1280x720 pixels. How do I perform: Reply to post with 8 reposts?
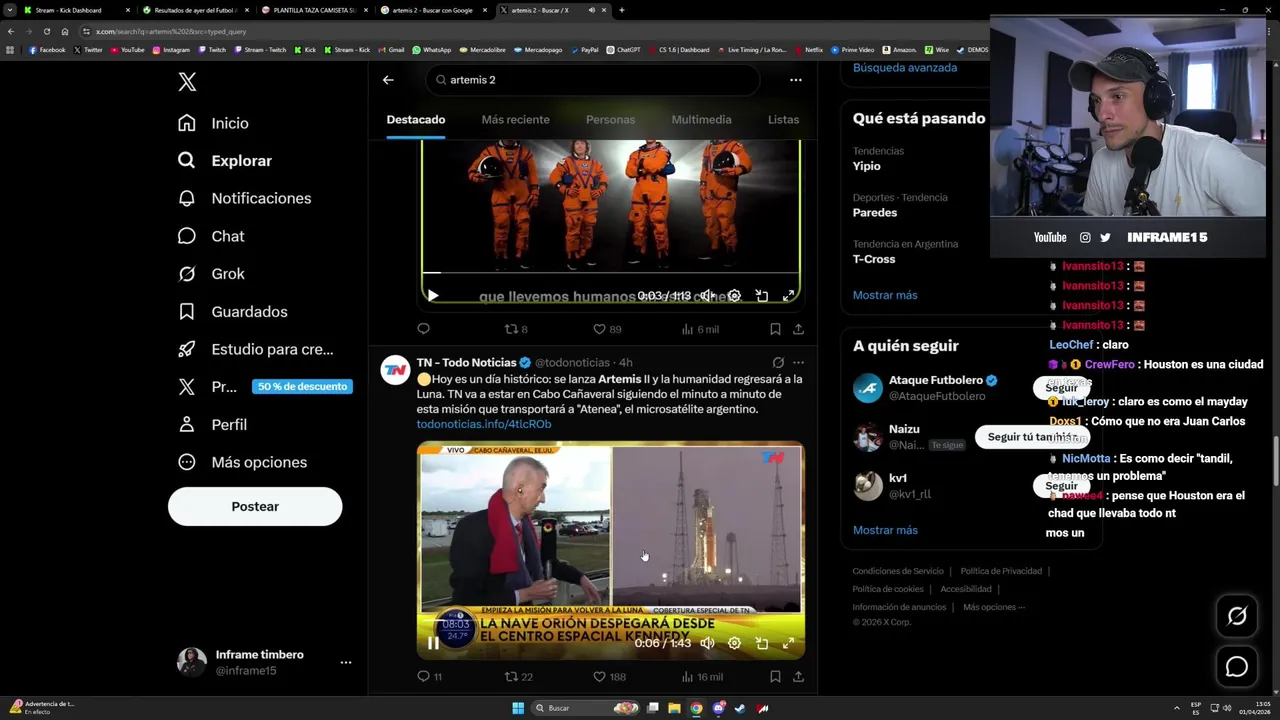(x=423, y=329)
